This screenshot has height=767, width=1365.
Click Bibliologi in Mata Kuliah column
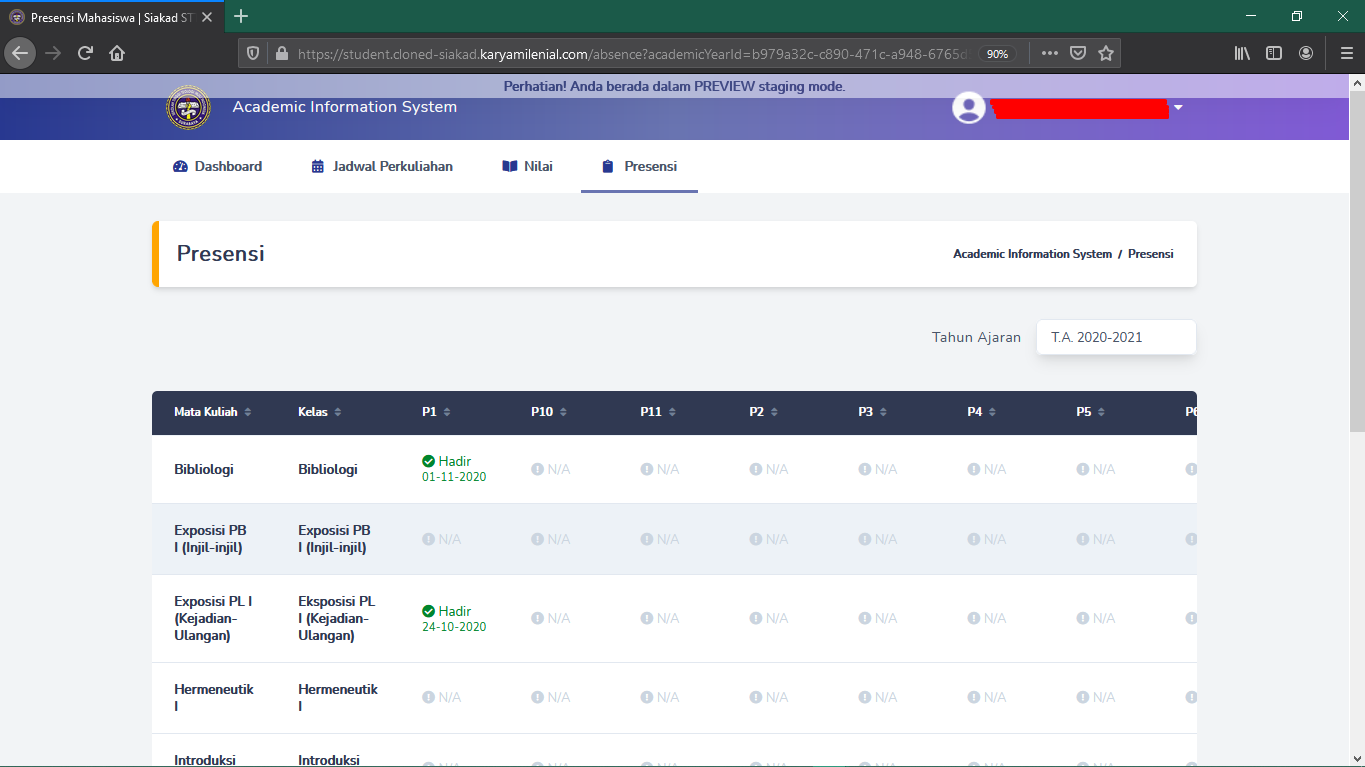[204, 469]
